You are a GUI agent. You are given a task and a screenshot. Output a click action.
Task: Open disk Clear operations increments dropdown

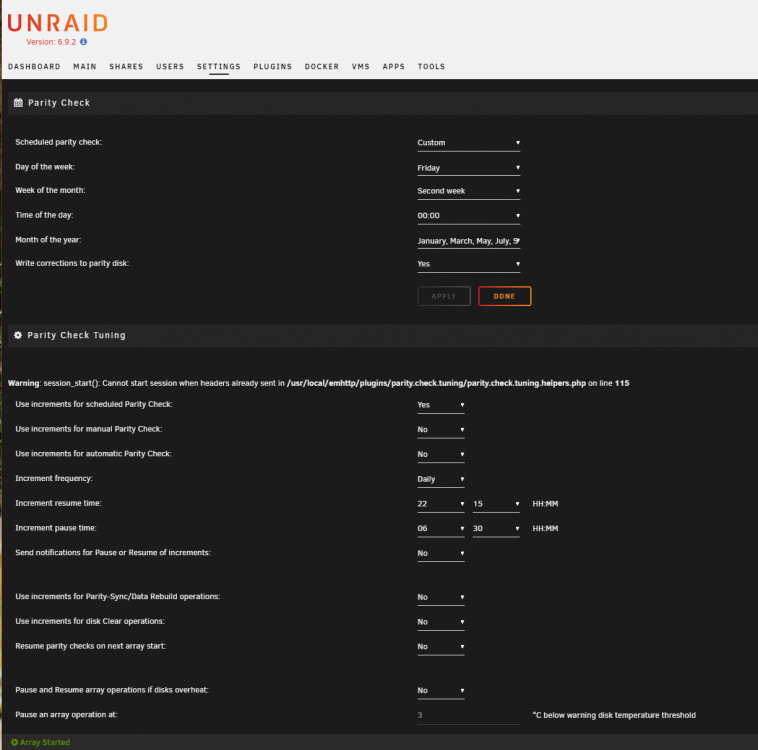click(x=441, y=622)
